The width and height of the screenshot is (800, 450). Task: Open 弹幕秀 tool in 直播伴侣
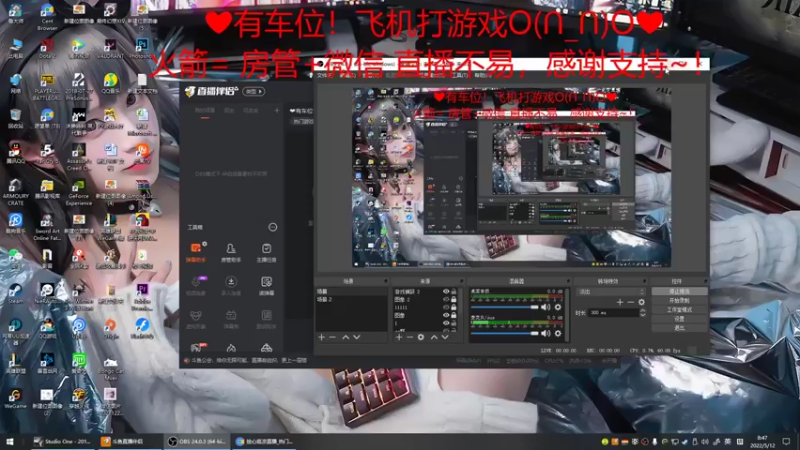click(231, 319)
